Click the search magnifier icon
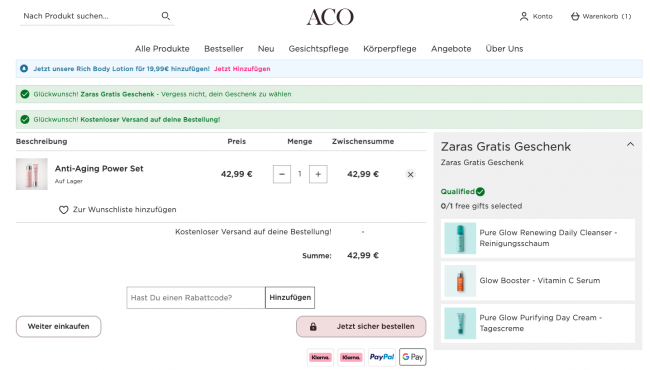The width and height of the screenshot is (650, 370). click(165, 16)
